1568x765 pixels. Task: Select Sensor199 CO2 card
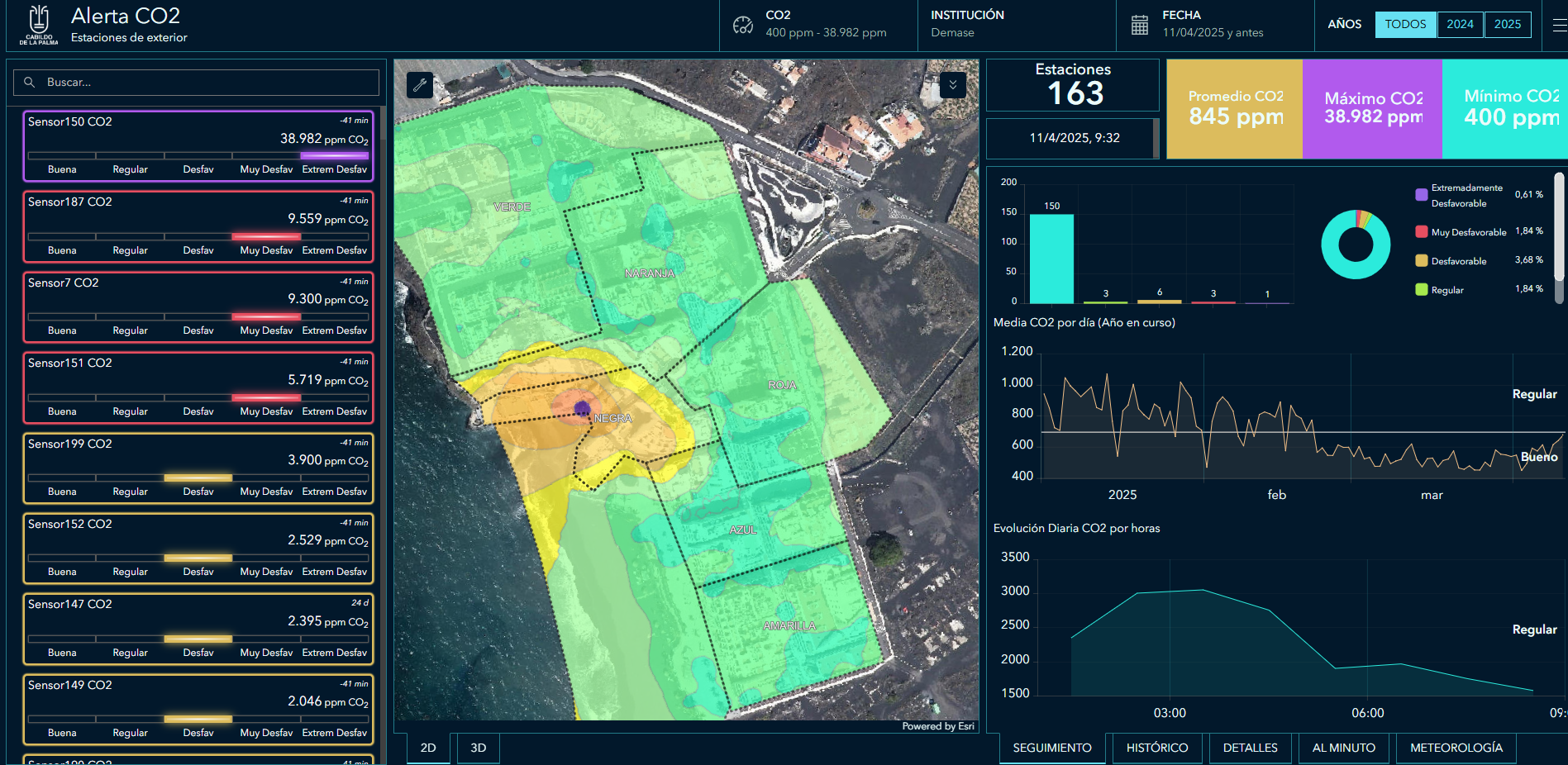pyautogui.click(x=198, y=468)
